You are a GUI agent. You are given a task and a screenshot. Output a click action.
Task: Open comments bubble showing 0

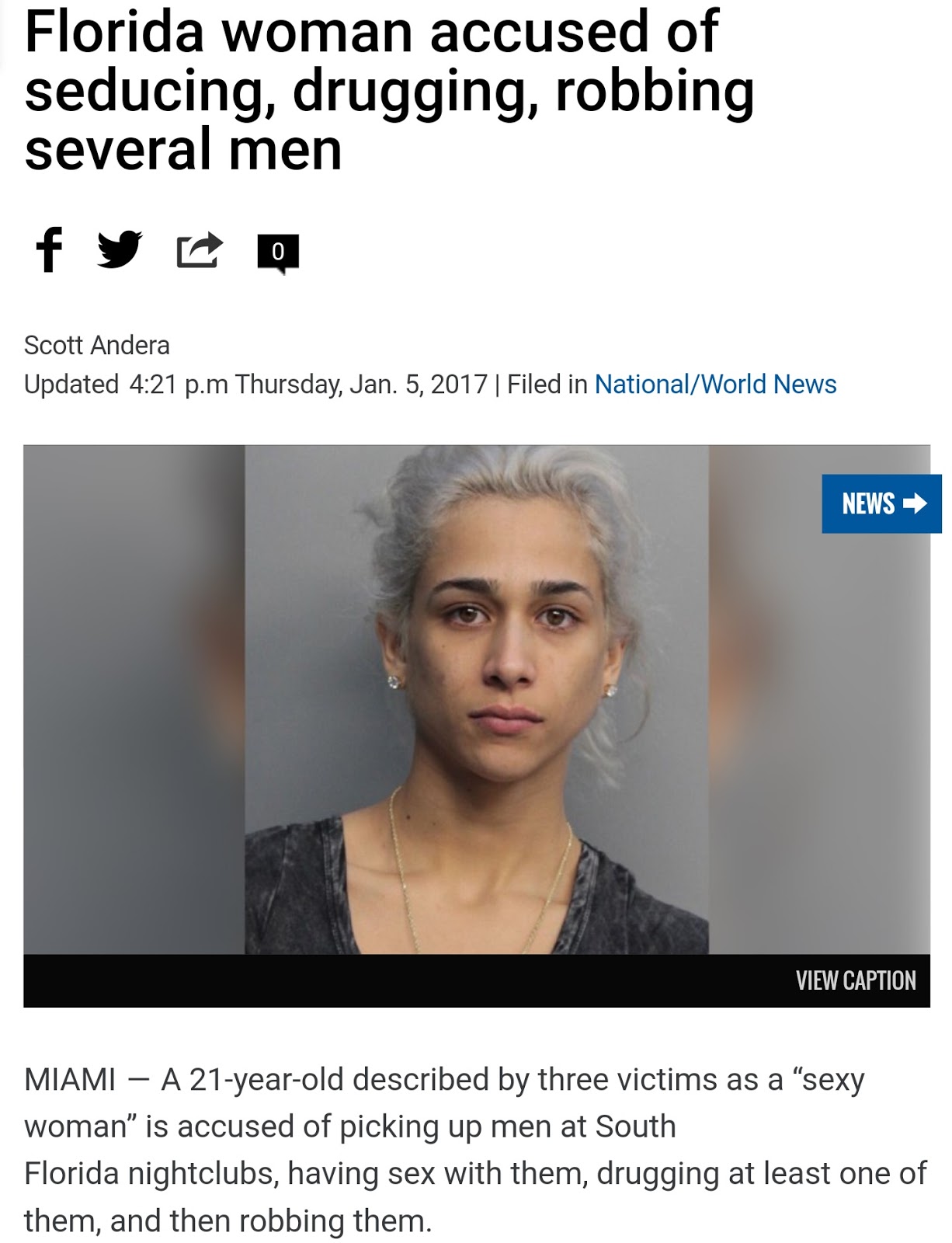[278, 253]
